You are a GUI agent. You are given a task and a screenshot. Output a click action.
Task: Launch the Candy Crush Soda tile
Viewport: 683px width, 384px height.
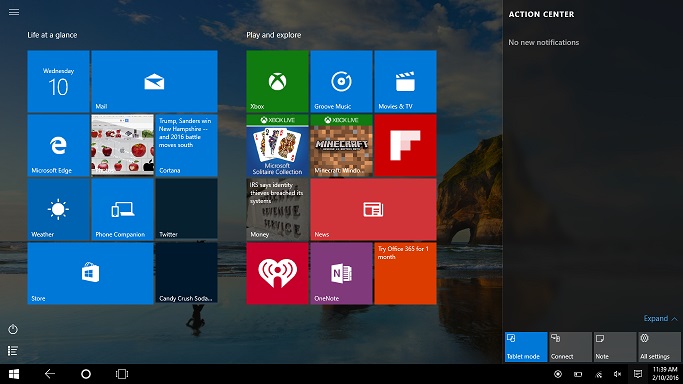coord(186,273)
